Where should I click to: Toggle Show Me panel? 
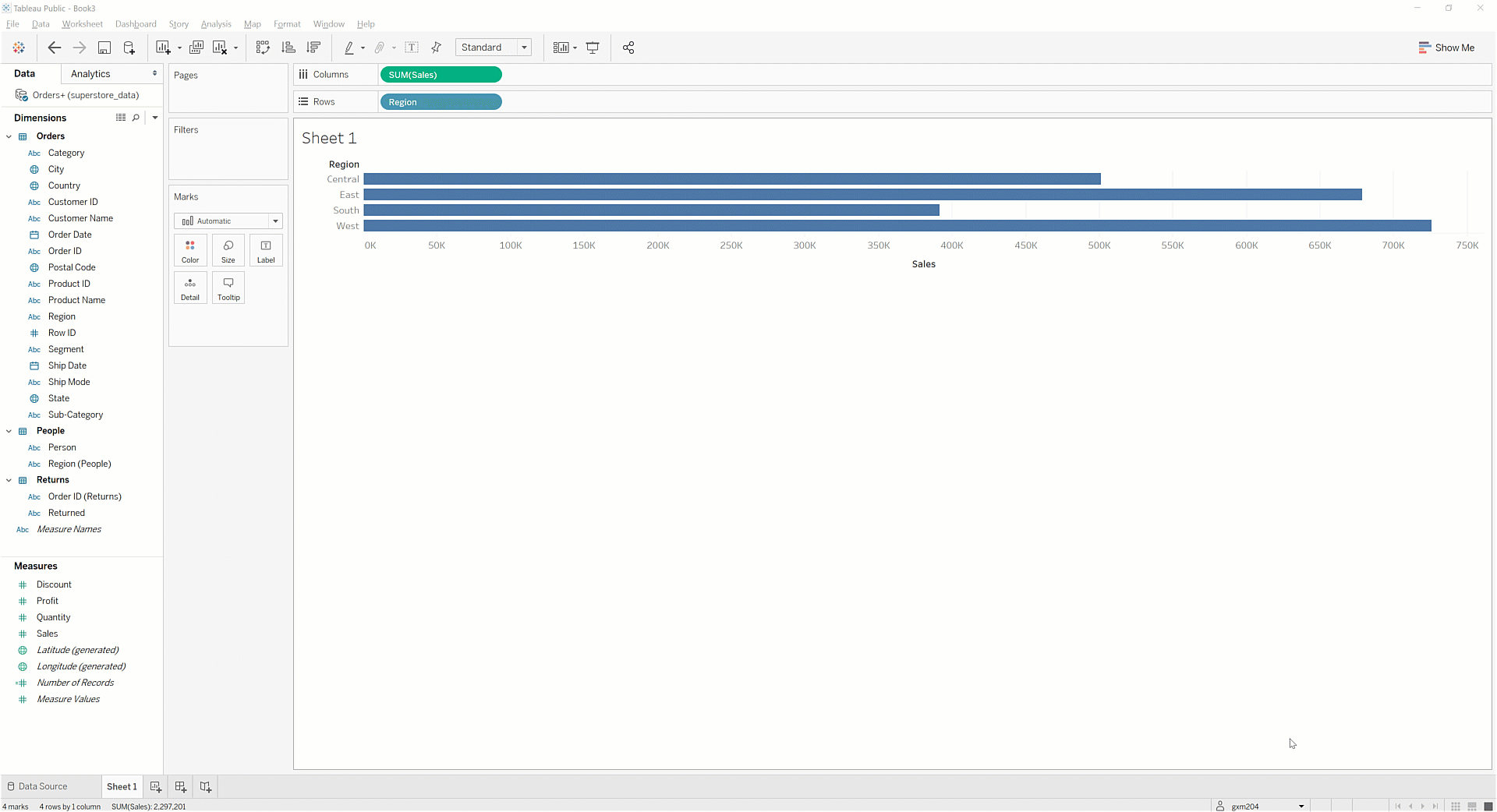1446,48
